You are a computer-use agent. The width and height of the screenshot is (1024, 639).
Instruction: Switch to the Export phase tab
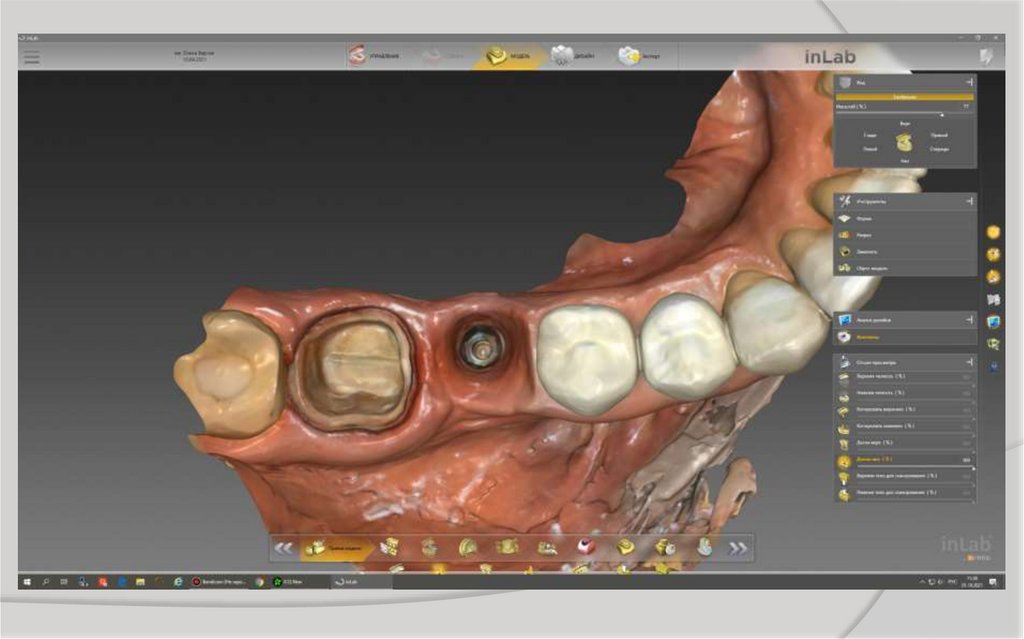pyautogui.click(x=639, y=56)
